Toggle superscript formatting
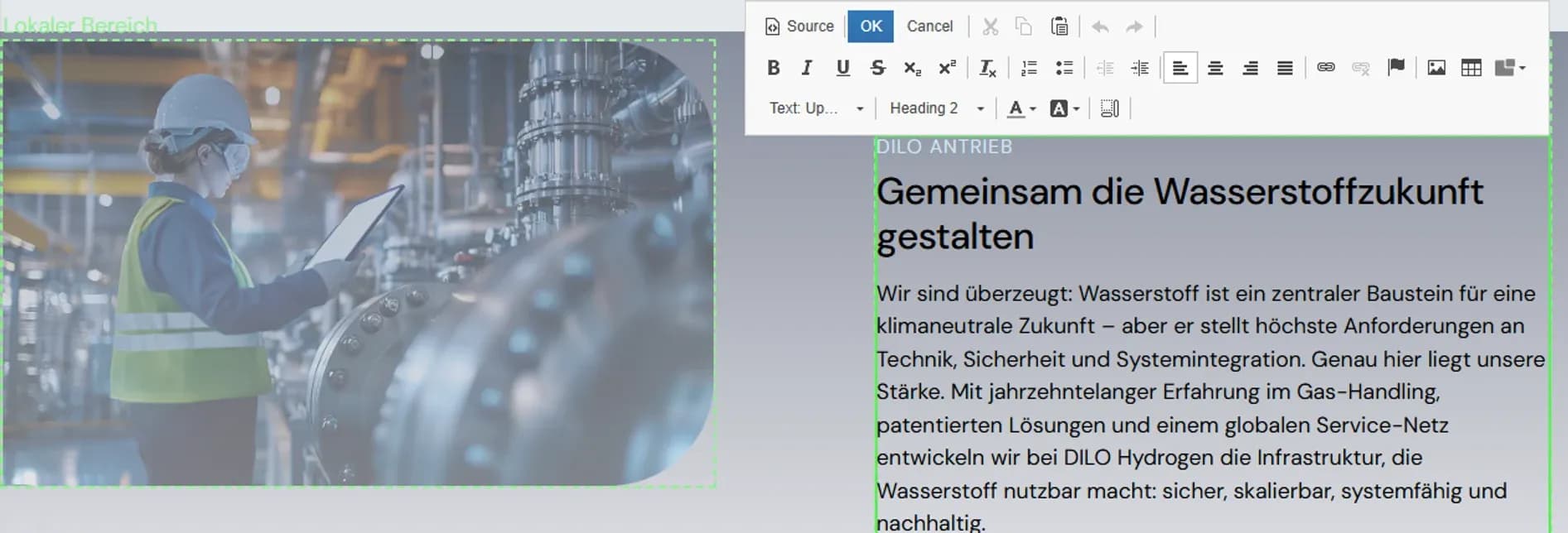Image resolution: width=1568 pixels, height=533 pixels. tap(947, 68)
